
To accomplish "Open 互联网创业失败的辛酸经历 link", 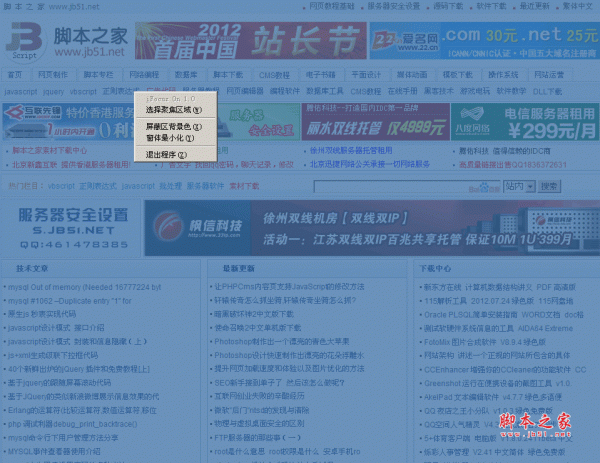I will tap(259, 396).
